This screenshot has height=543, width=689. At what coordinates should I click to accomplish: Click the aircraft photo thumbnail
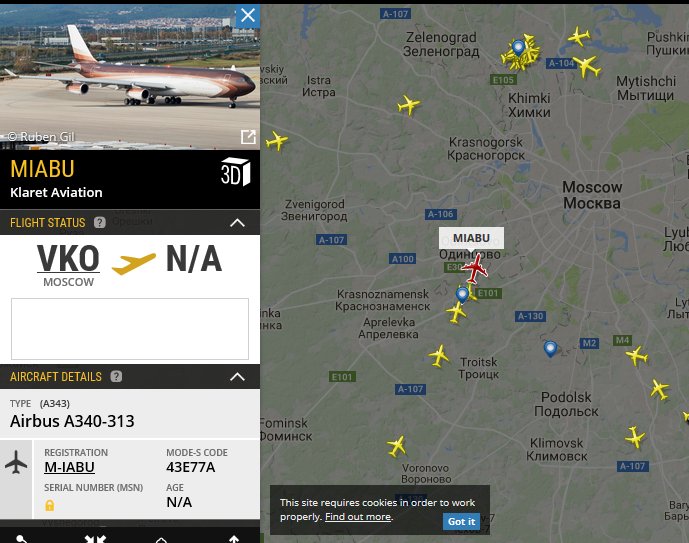[x=130, y=77]
